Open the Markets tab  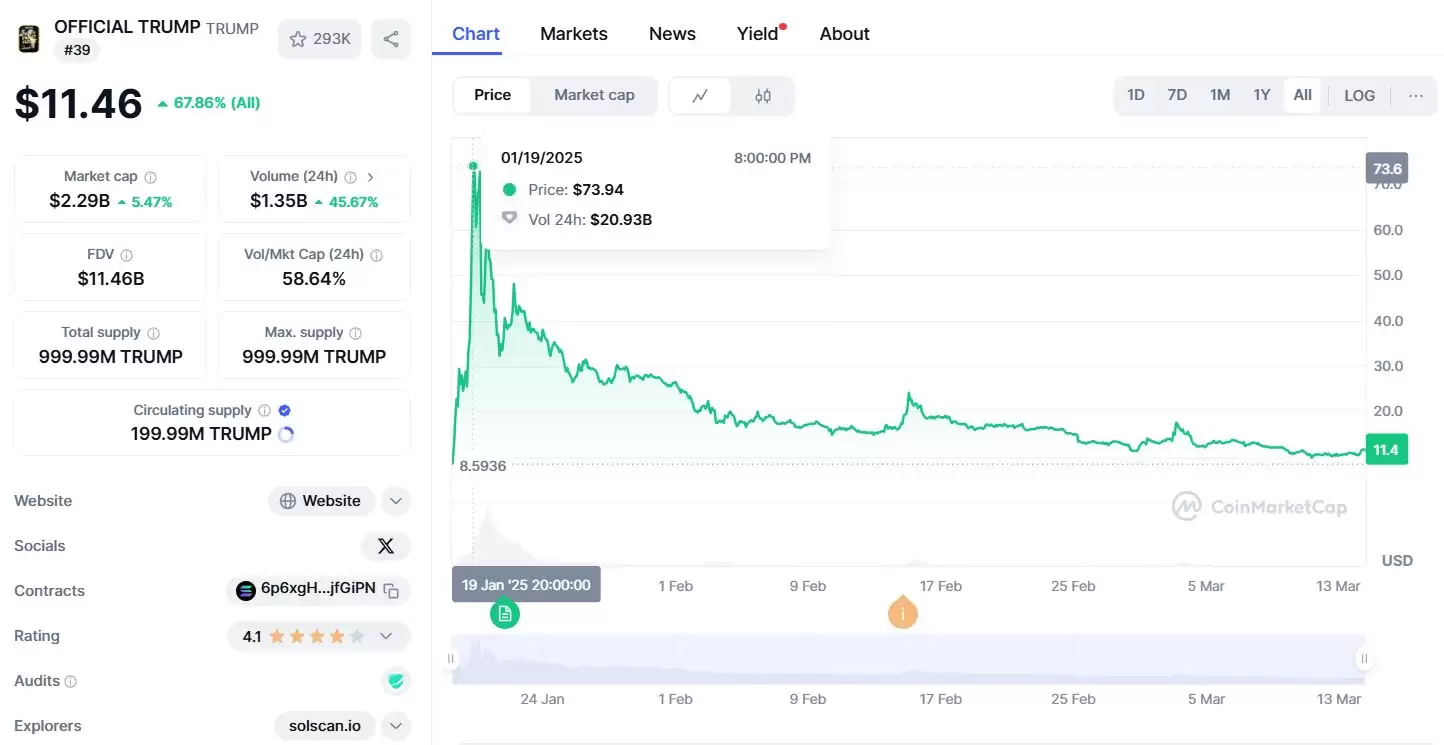(573, 34)
